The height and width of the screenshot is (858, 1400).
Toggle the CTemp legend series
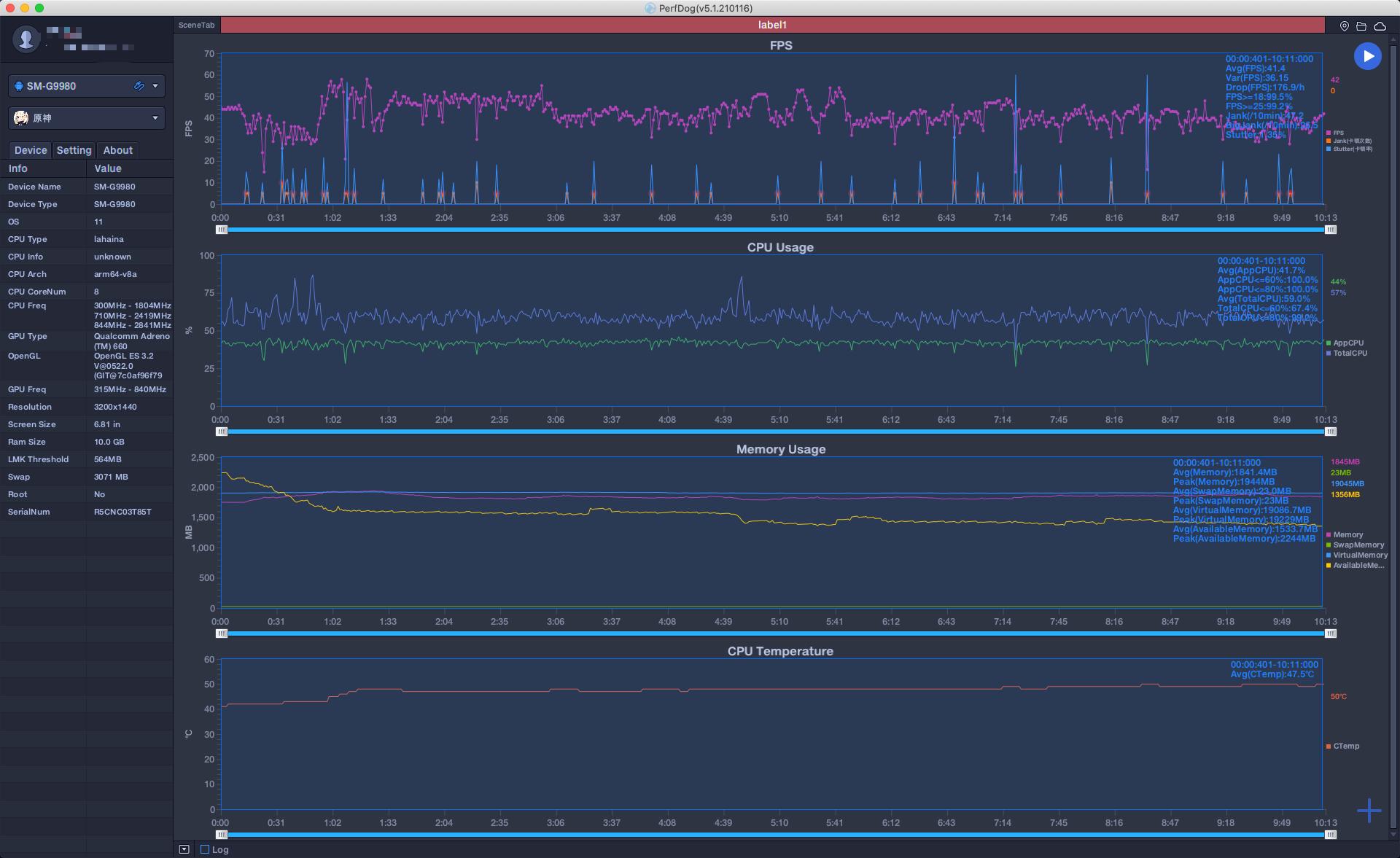pos(1345,746)
